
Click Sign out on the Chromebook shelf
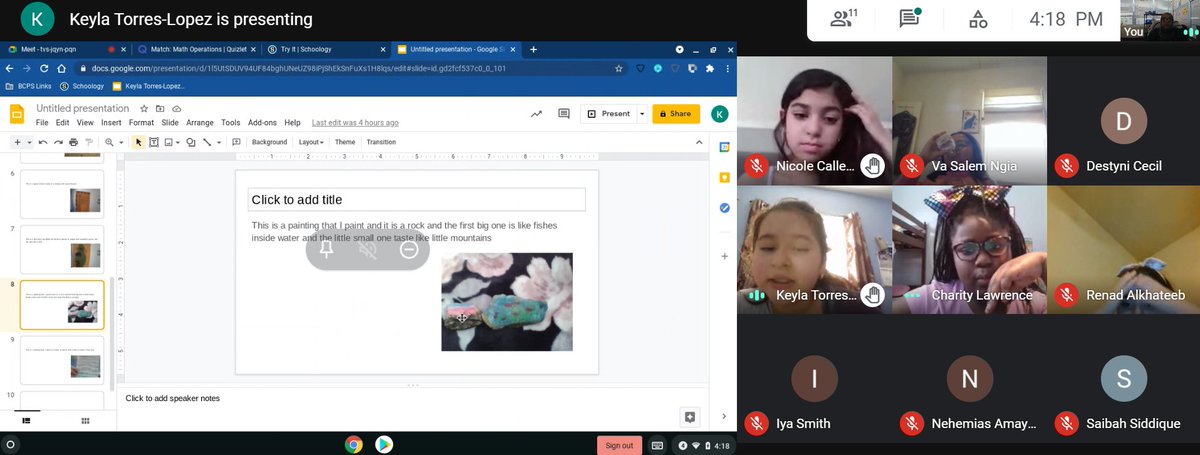[619, 445]
